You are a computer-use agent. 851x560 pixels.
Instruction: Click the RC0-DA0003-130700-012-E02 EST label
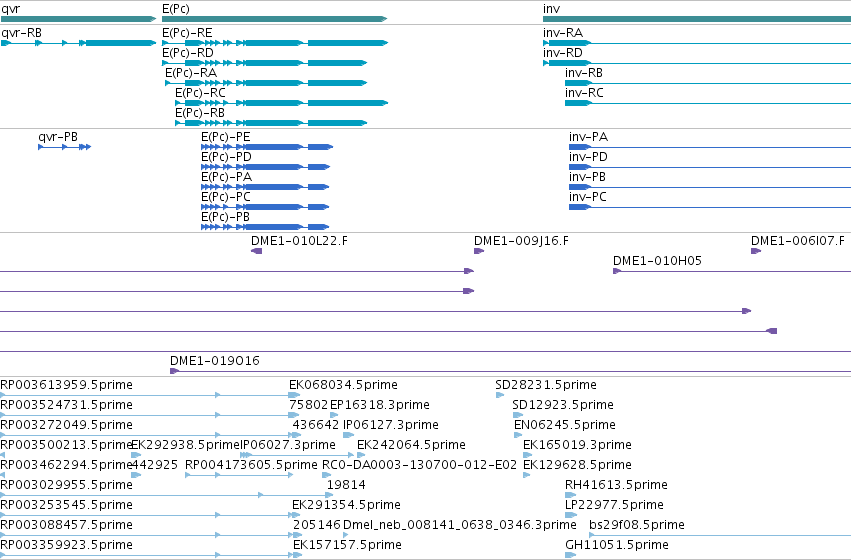(420, 465)
